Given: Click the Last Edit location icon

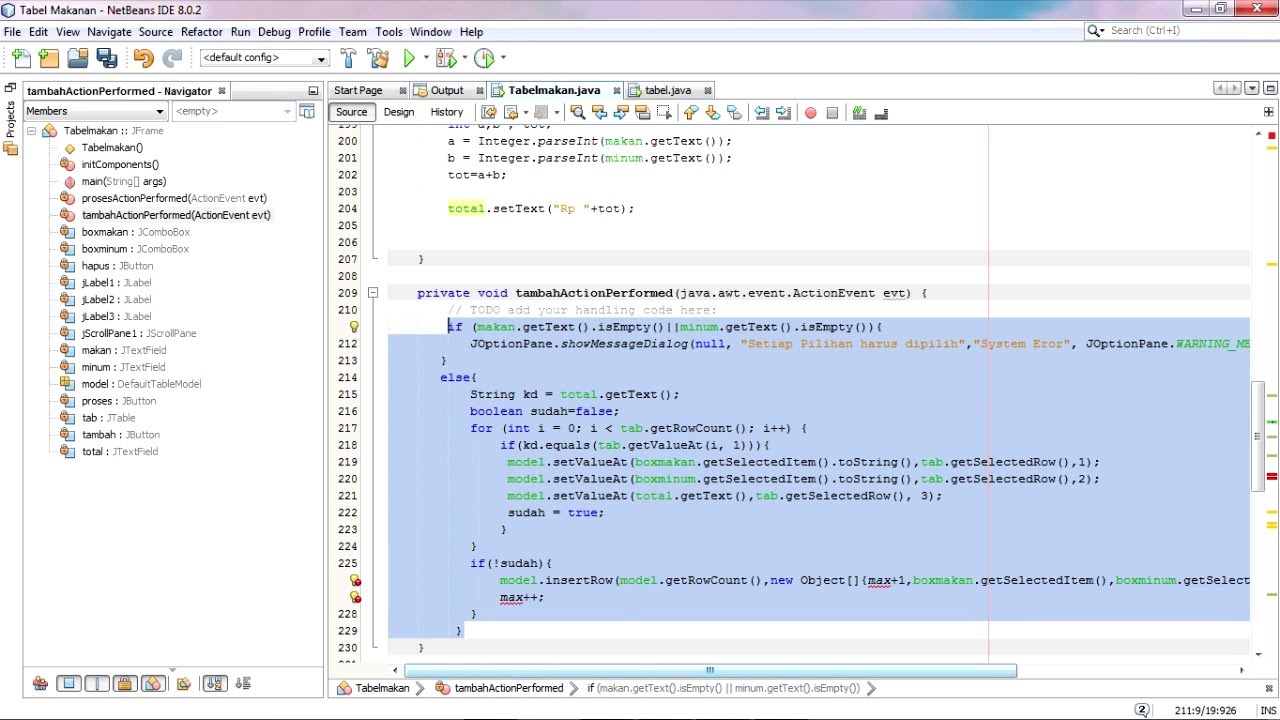Looking at the screenshot, I should (489, 112).
